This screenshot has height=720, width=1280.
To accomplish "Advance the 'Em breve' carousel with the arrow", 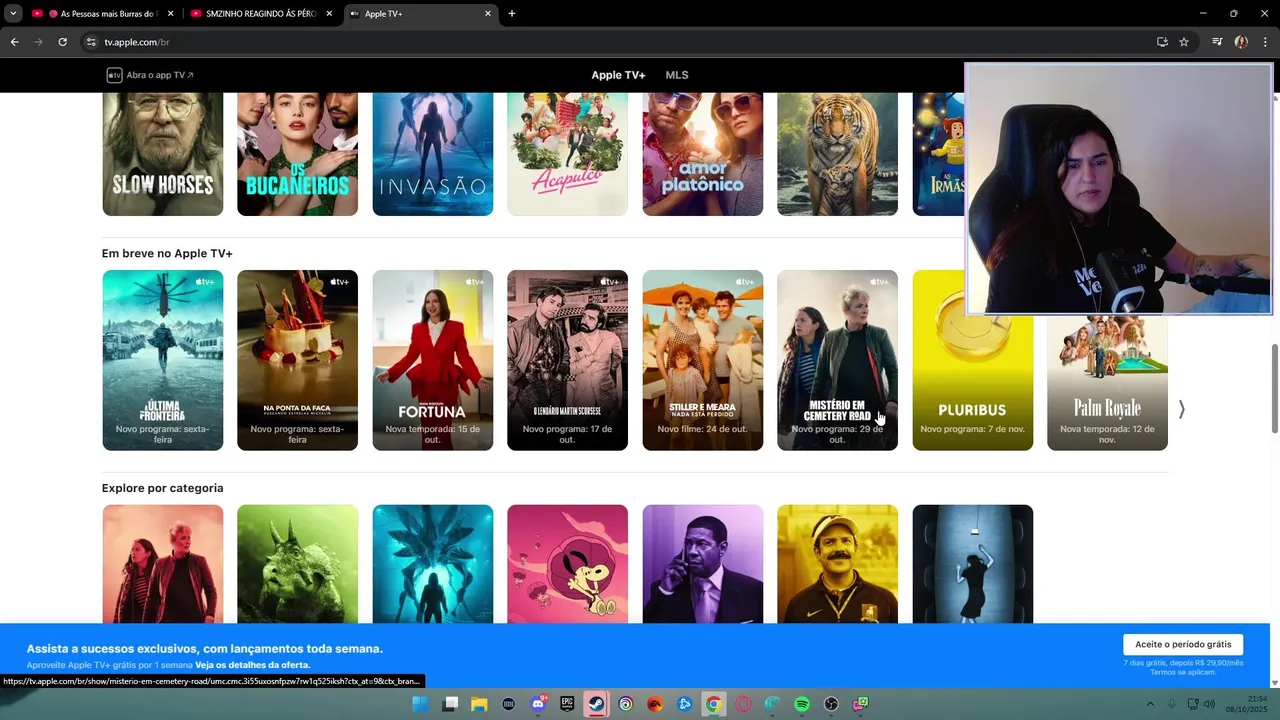I will click(1182, 409).
